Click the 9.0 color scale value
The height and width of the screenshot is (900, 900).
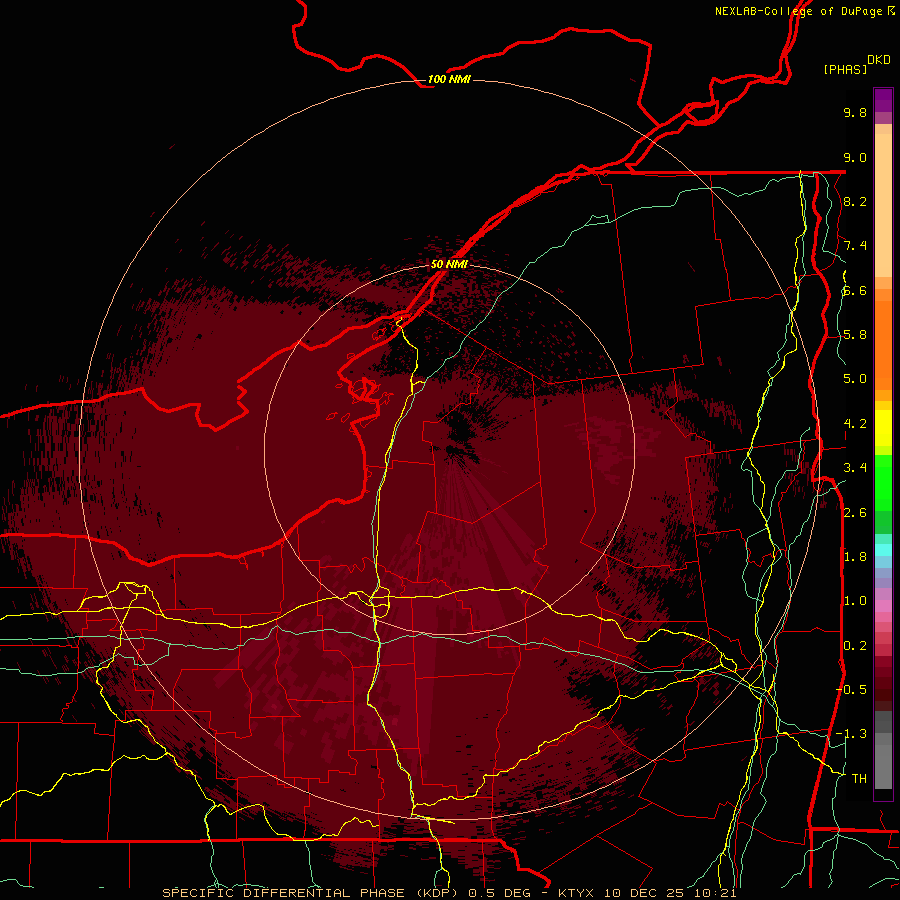point(855,157)
